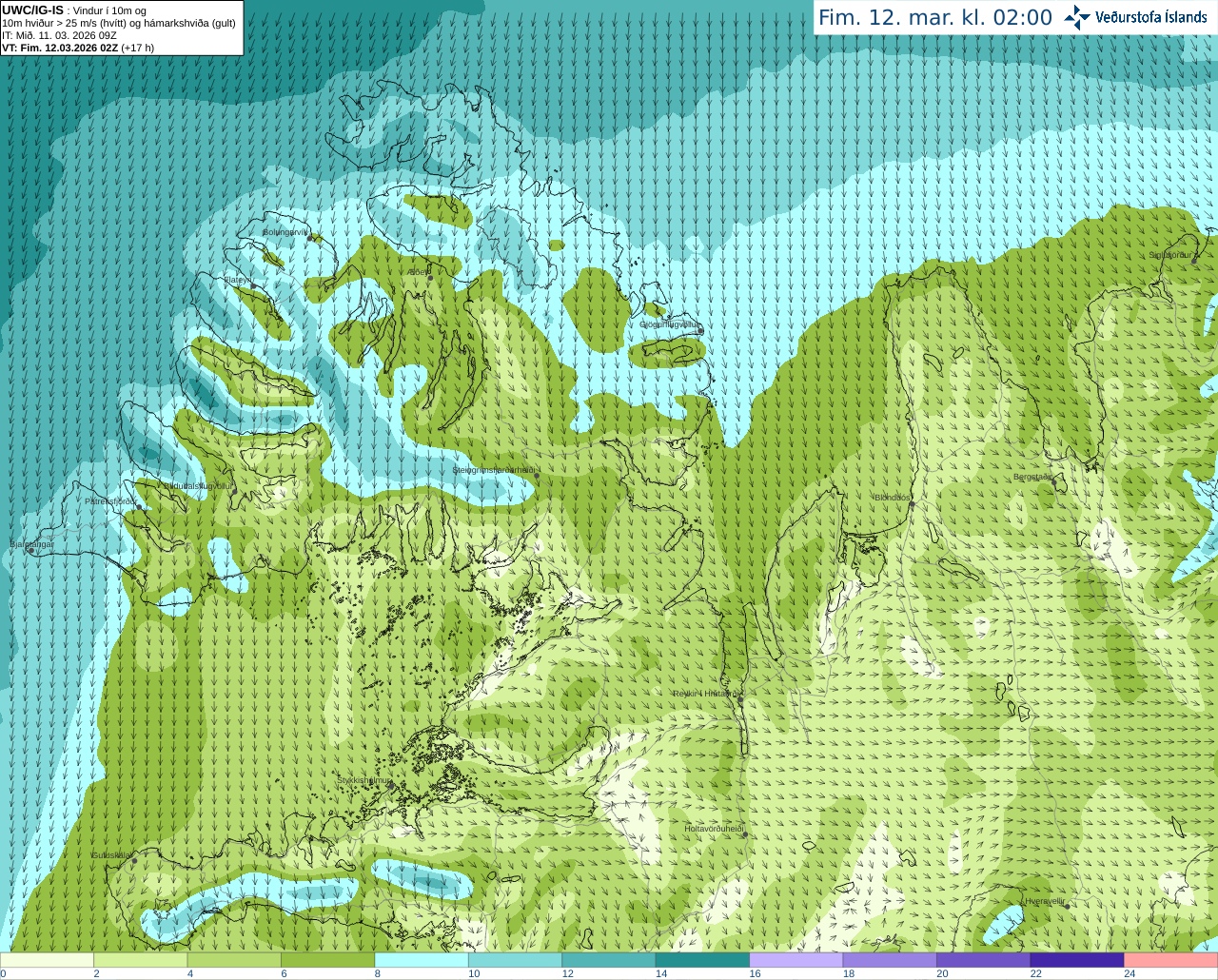Click the 10–12 m/s turquoise legend swatch
This screenshot has width=1218, height=980.
515,960
